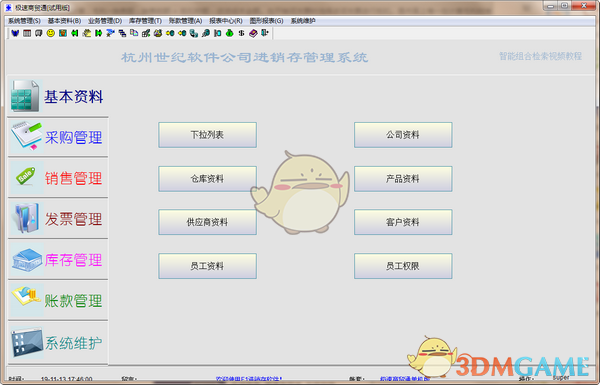Open 账款管理 sidebar section
Viewport: 600px width, 385px height.
coord(58,300)
